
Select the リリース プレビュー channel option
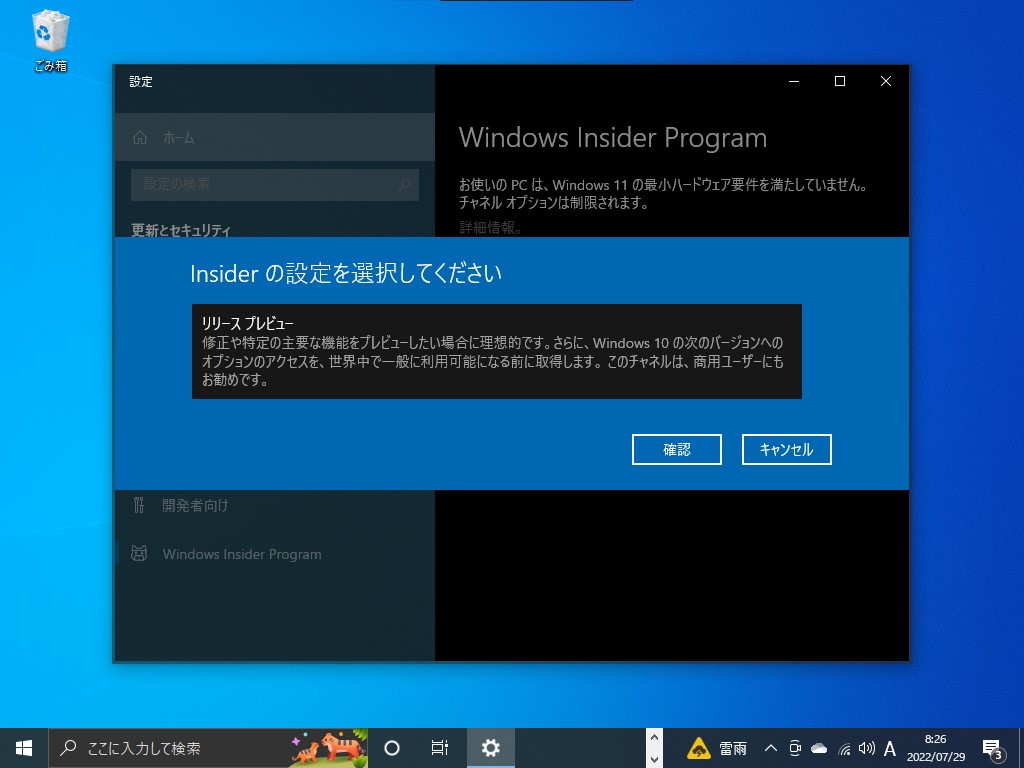[497, 351]
